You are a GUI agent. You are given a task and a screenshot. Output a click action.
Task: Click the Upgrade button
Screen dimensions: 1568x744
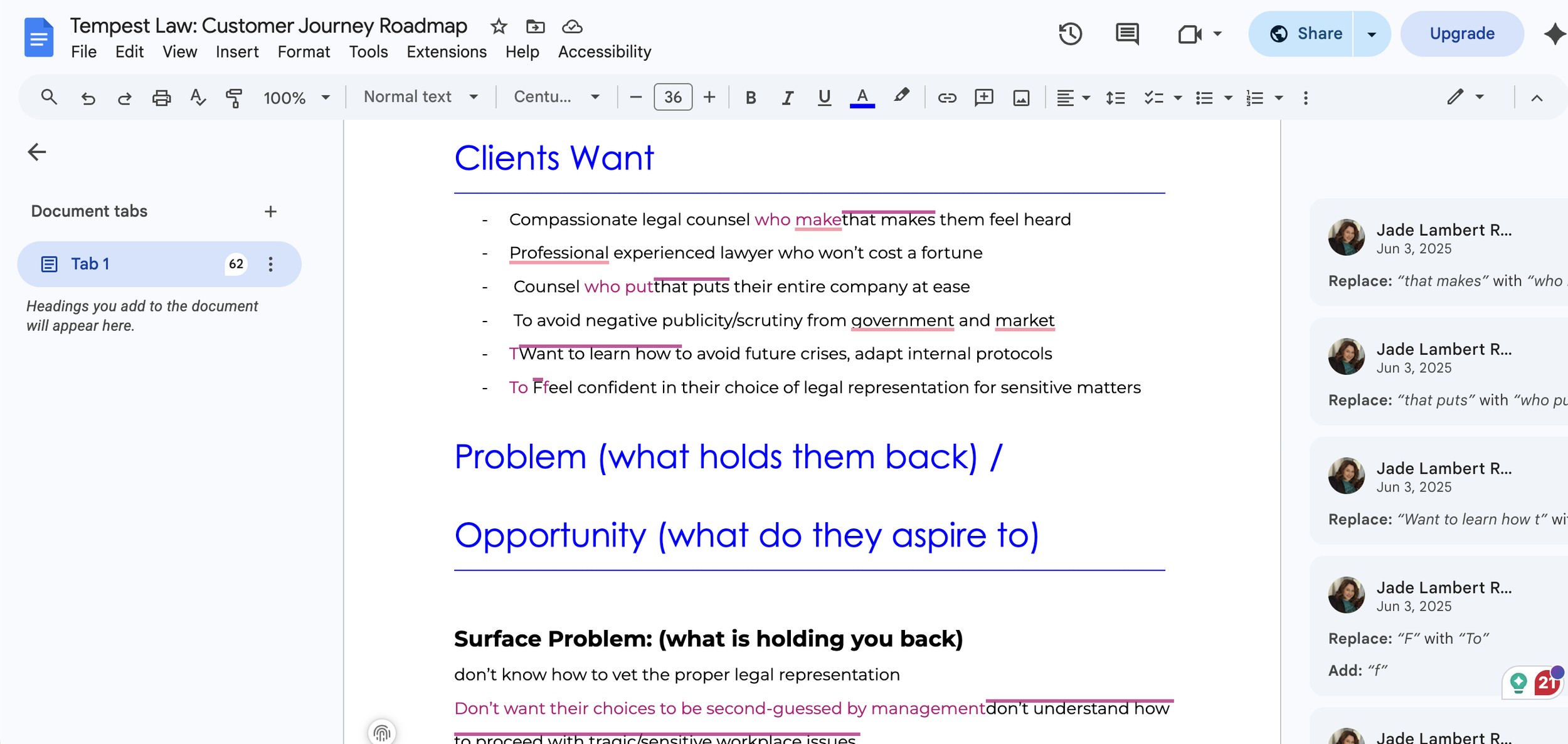pos(1462,34)
